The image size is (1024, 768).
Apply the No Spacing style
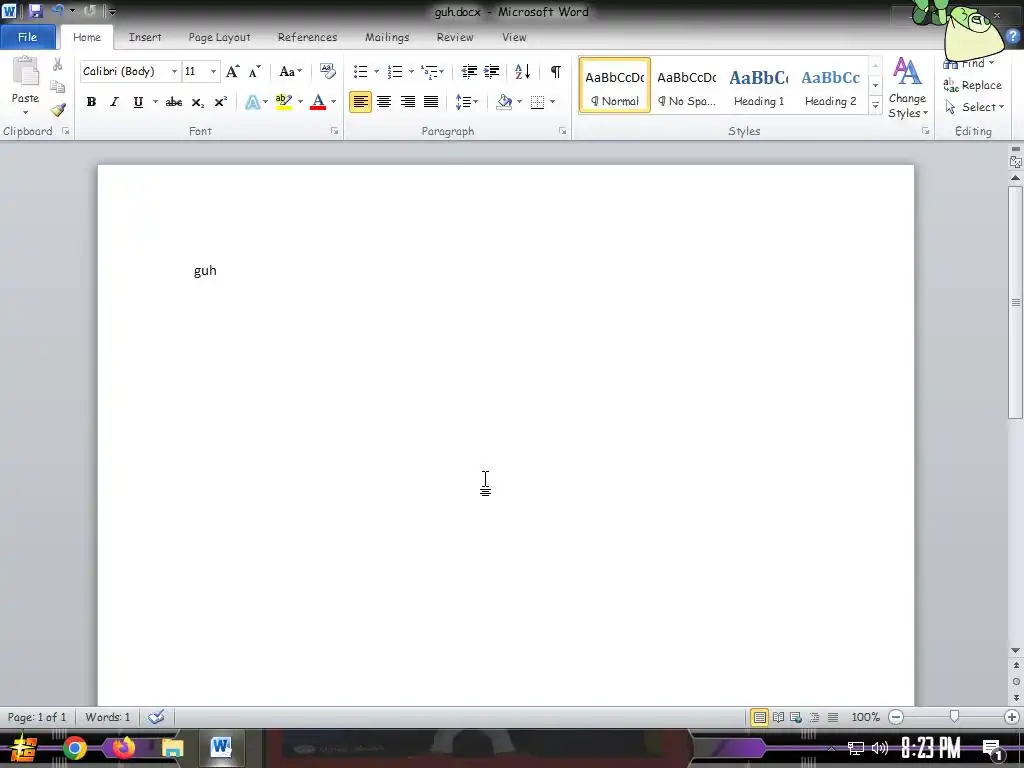pos(687,86)
